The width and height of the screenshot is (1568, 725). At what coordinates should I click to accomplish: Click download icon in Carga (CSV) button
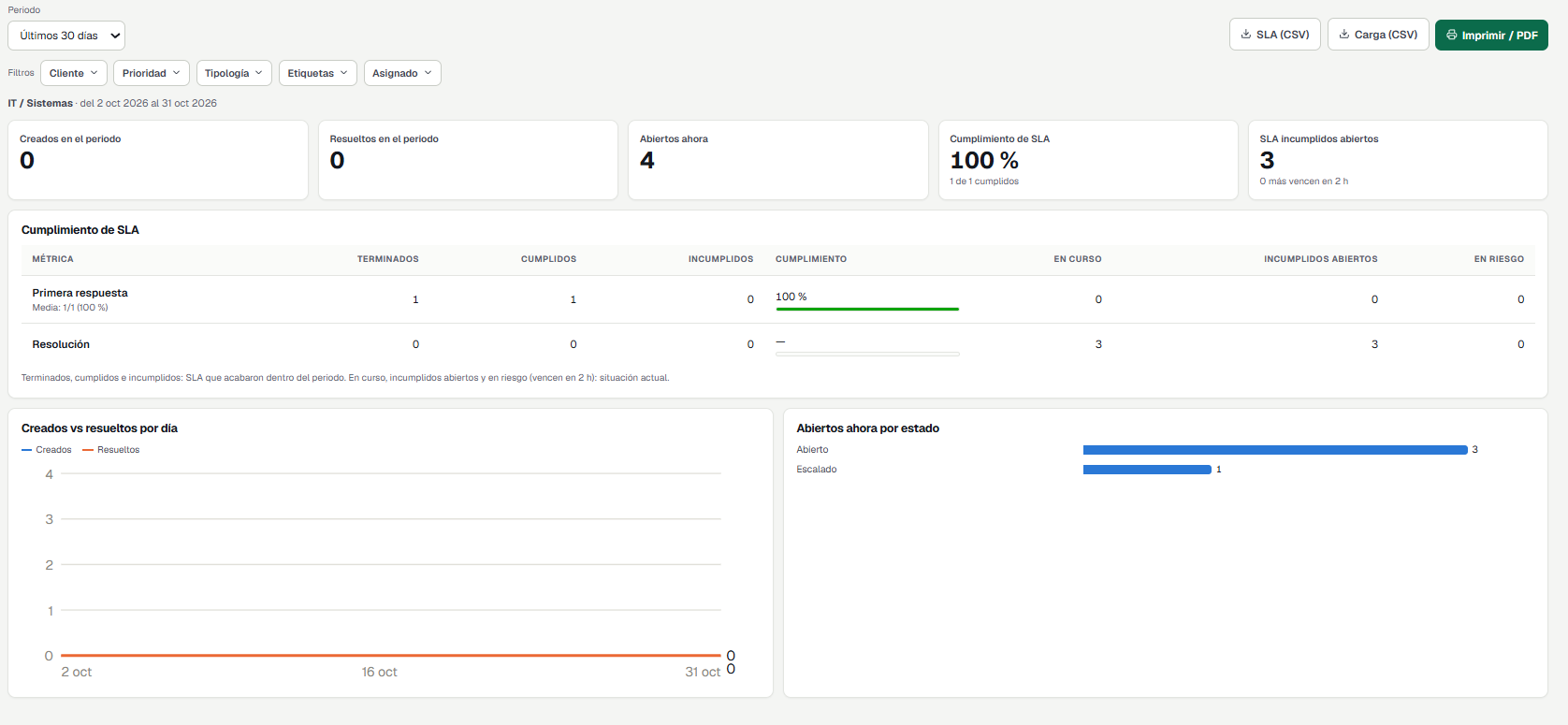[x=1344, y=35]
